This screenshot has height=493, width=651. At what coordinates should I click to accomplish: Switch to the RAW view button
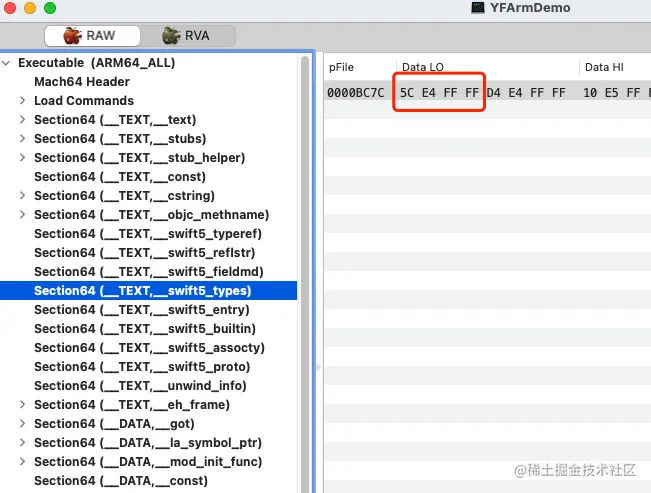pyautogui.click(x=92, y=36)
